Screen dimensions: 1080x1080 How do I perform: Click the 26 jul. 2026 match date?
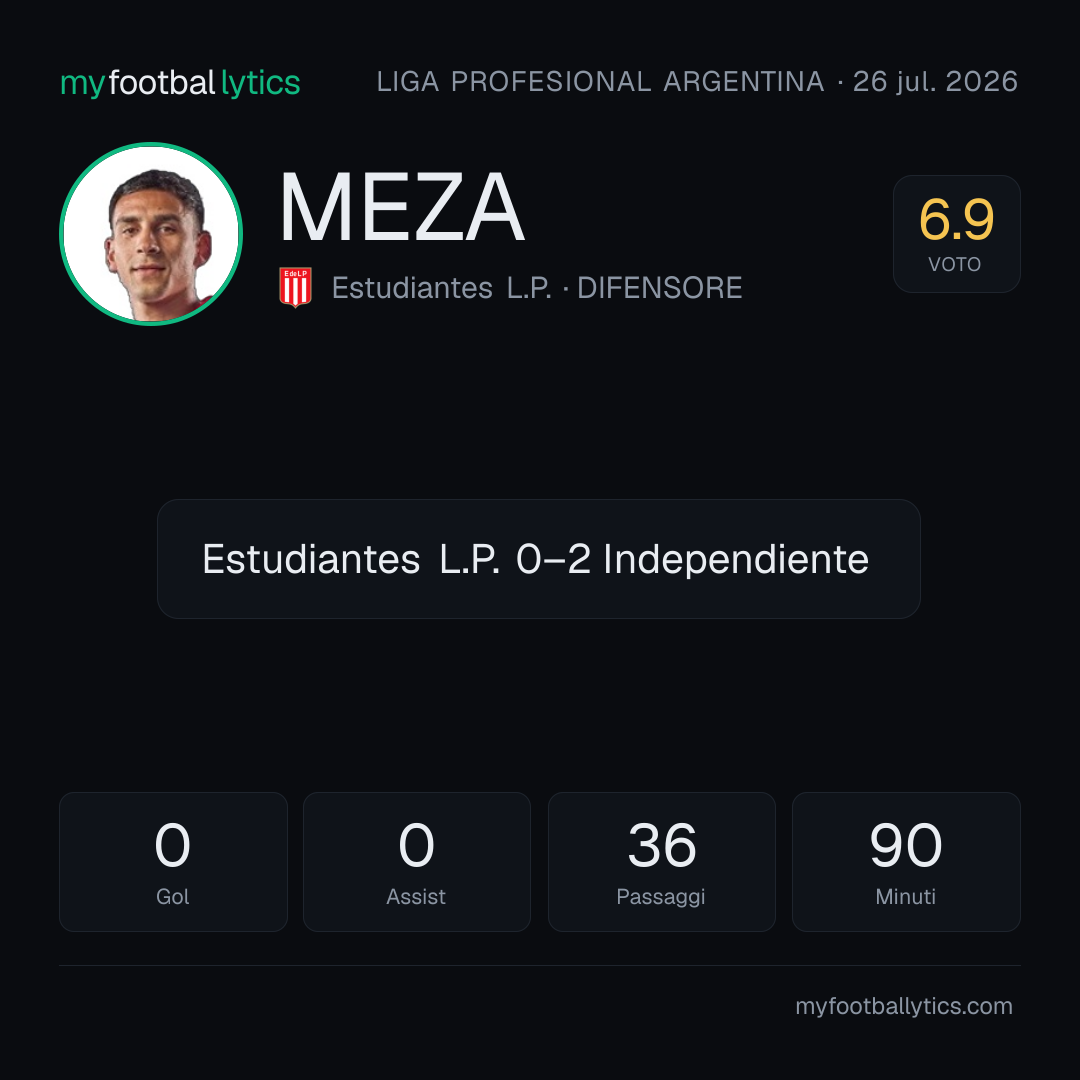935,82
